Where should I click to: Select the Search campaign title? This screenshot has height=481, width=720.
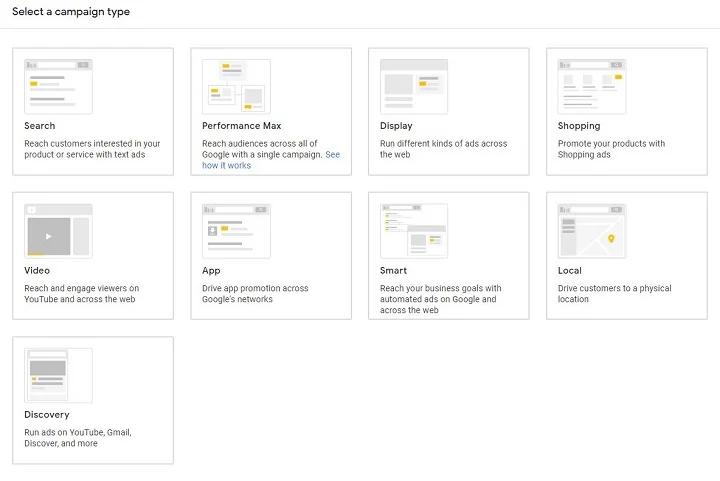(x=39, y=126)
